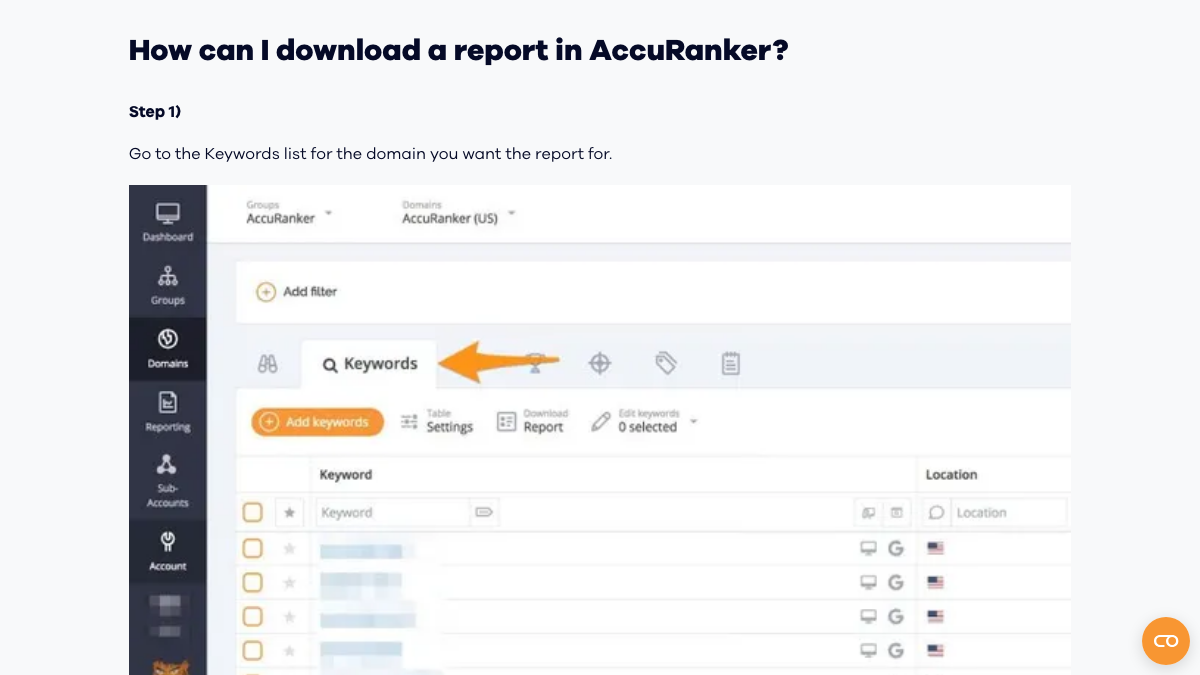Click the Google icon in third keyword row
Screen dimensions: 1200x675
coord(896,616)
